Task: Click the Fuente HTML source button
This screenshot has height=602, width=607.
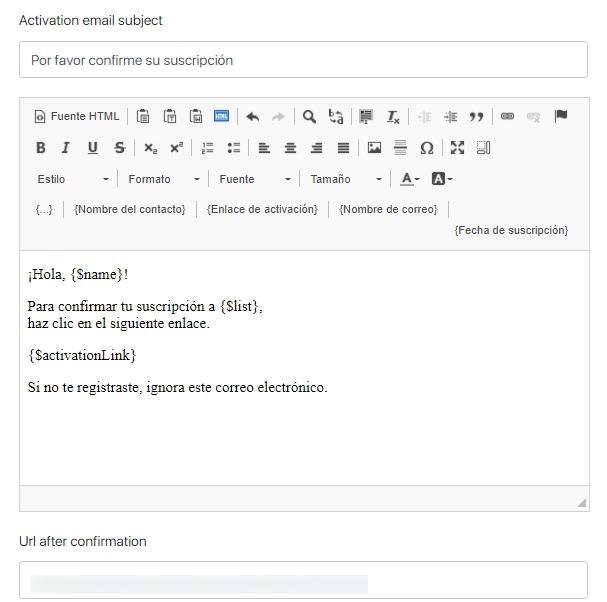Action: click(77, 116)
